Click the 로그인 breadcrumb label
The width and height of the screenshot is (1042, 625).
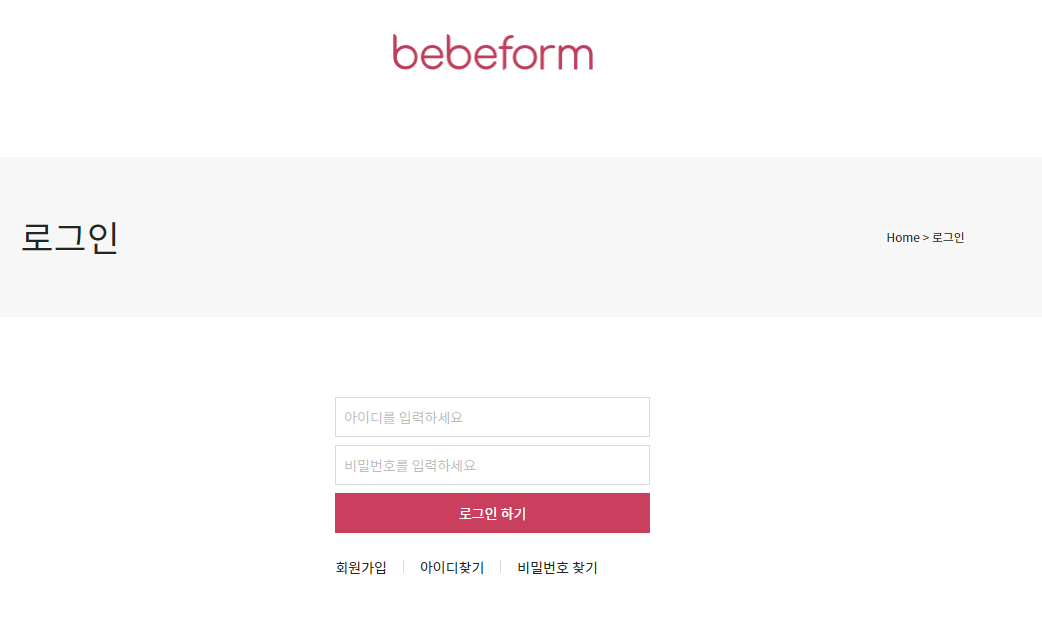947,237
